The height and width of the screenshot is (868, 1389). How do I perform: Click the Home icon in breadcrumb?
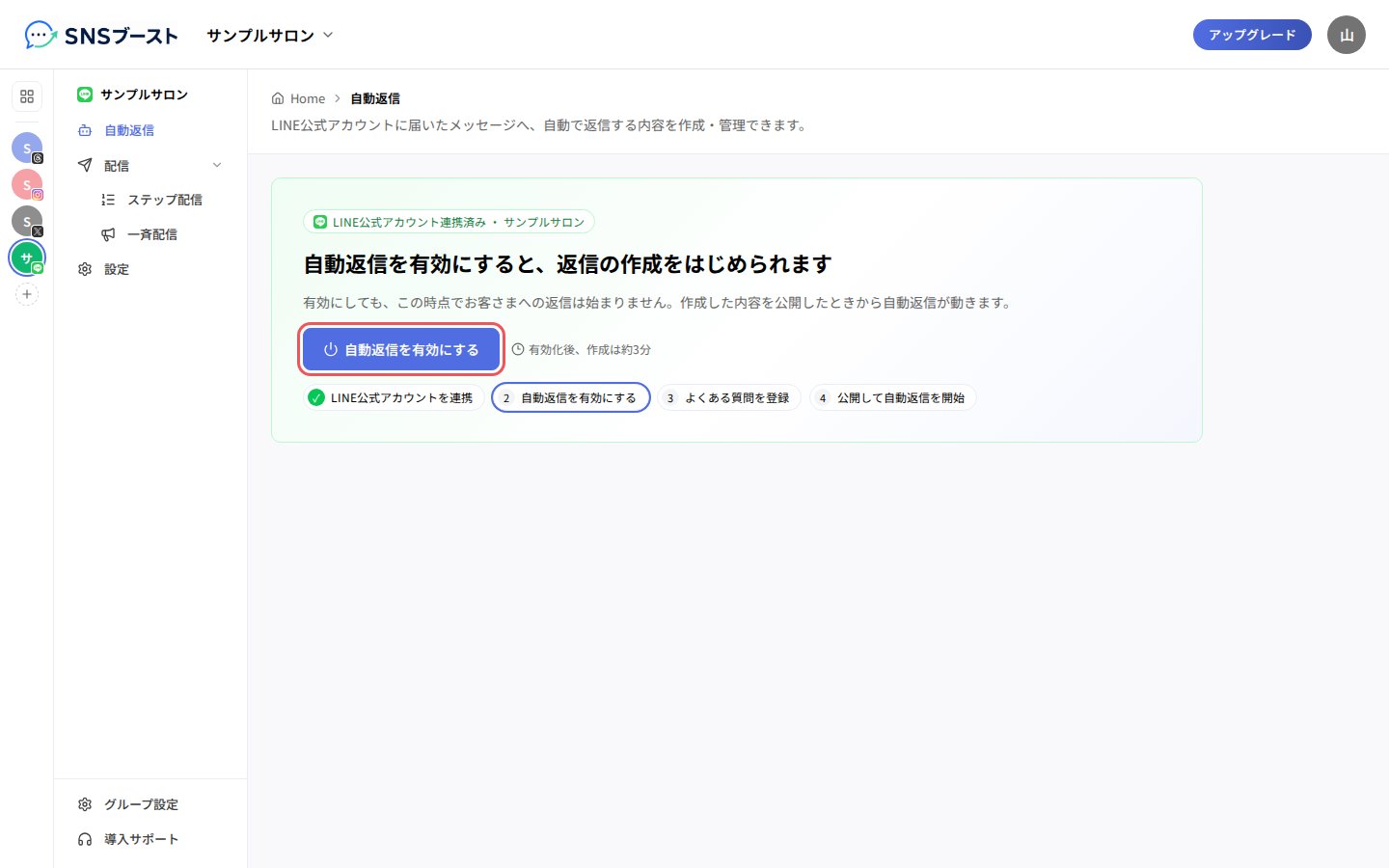[278, 98]
